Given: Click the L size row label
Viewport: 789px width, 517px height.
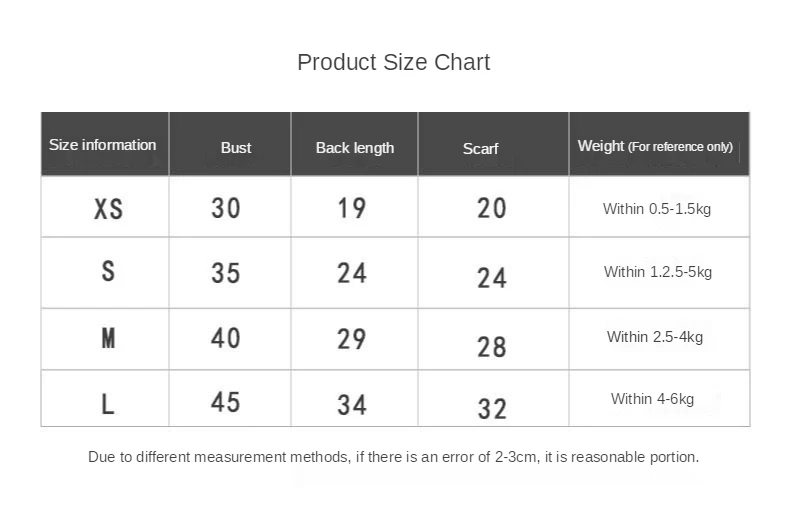Looking at the screenshot, I should 108,404.
